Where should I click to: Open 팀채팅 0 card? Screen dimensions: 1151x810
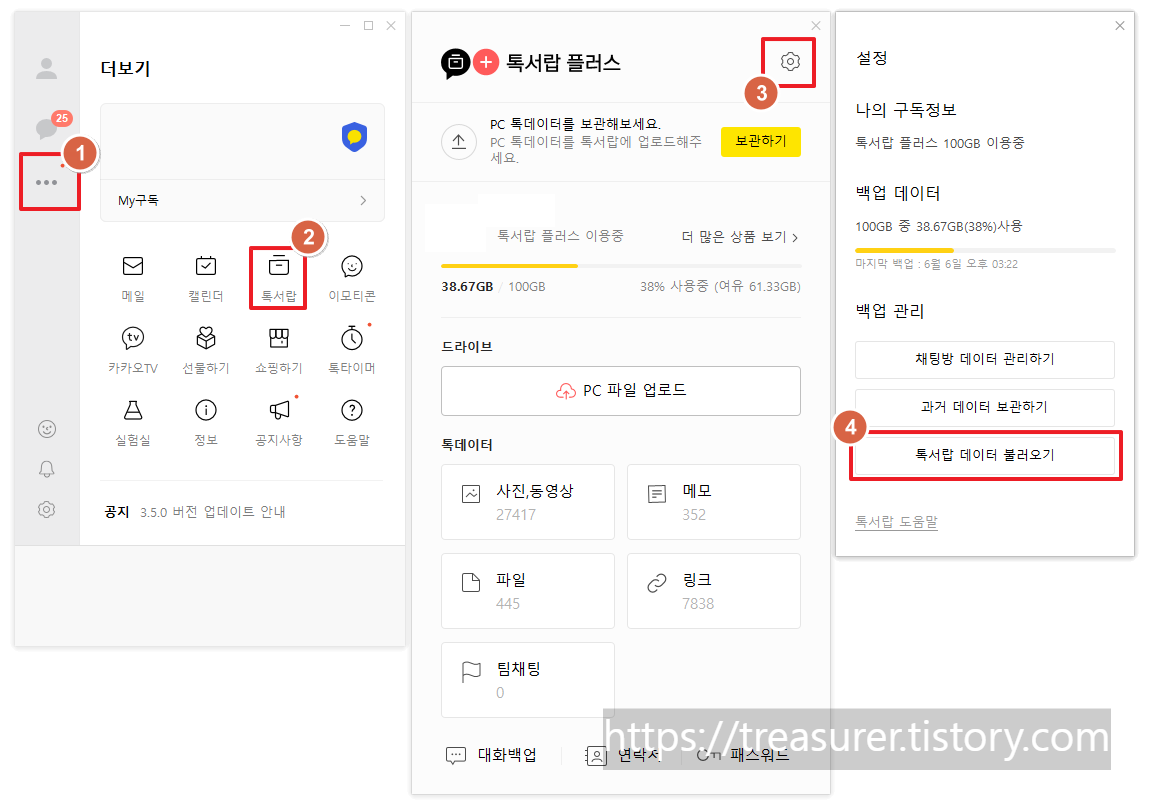tap(528, 680)
